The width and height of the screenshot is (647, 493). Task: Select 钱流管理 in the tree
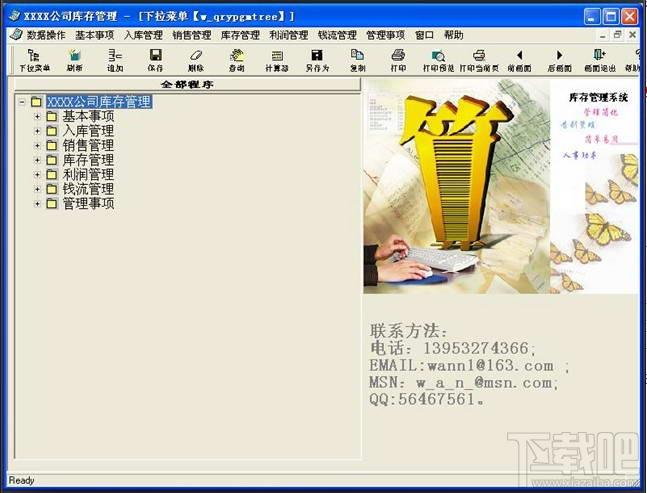point(88,189)
